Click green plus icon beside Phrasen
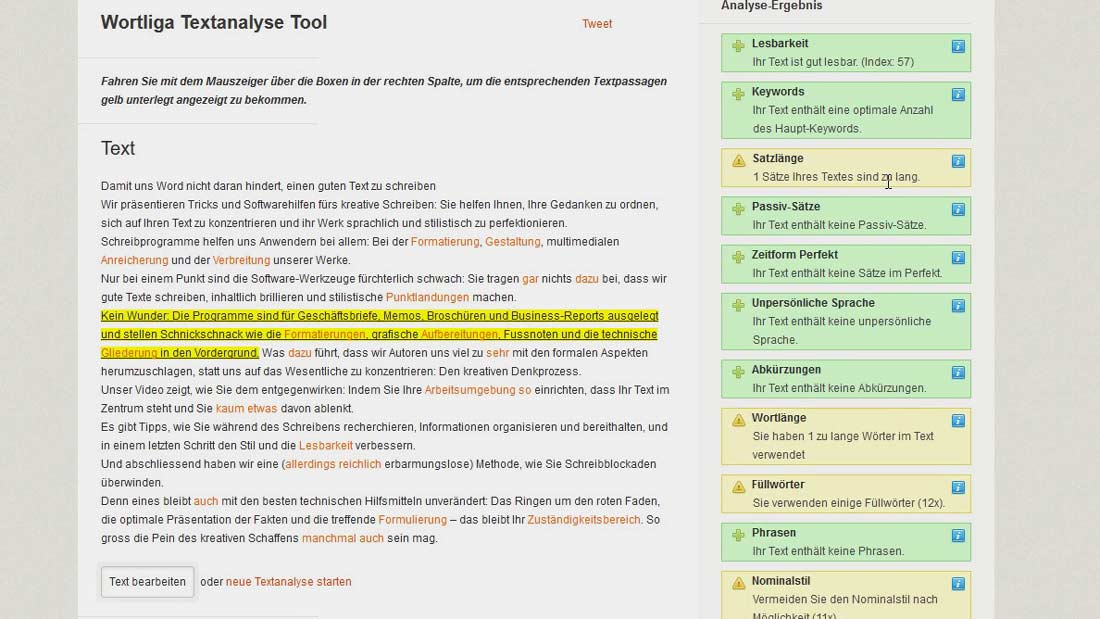This screenshot has width=1100, height=619. click(x=738, y=535)
